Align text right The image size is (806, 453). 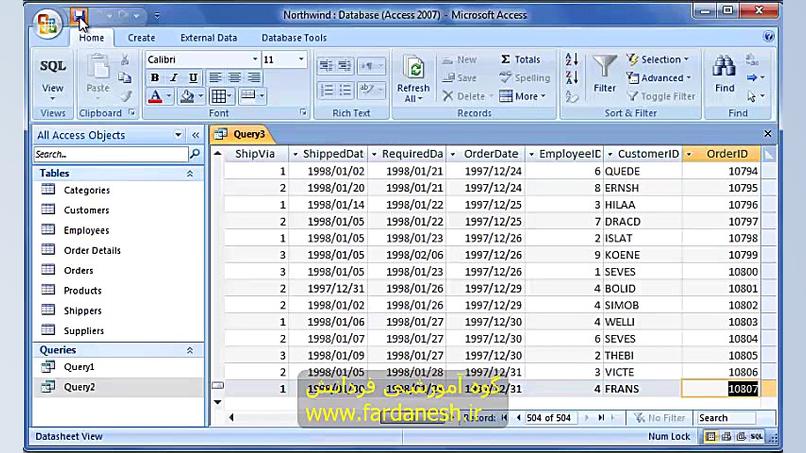[x=253, y=78]
